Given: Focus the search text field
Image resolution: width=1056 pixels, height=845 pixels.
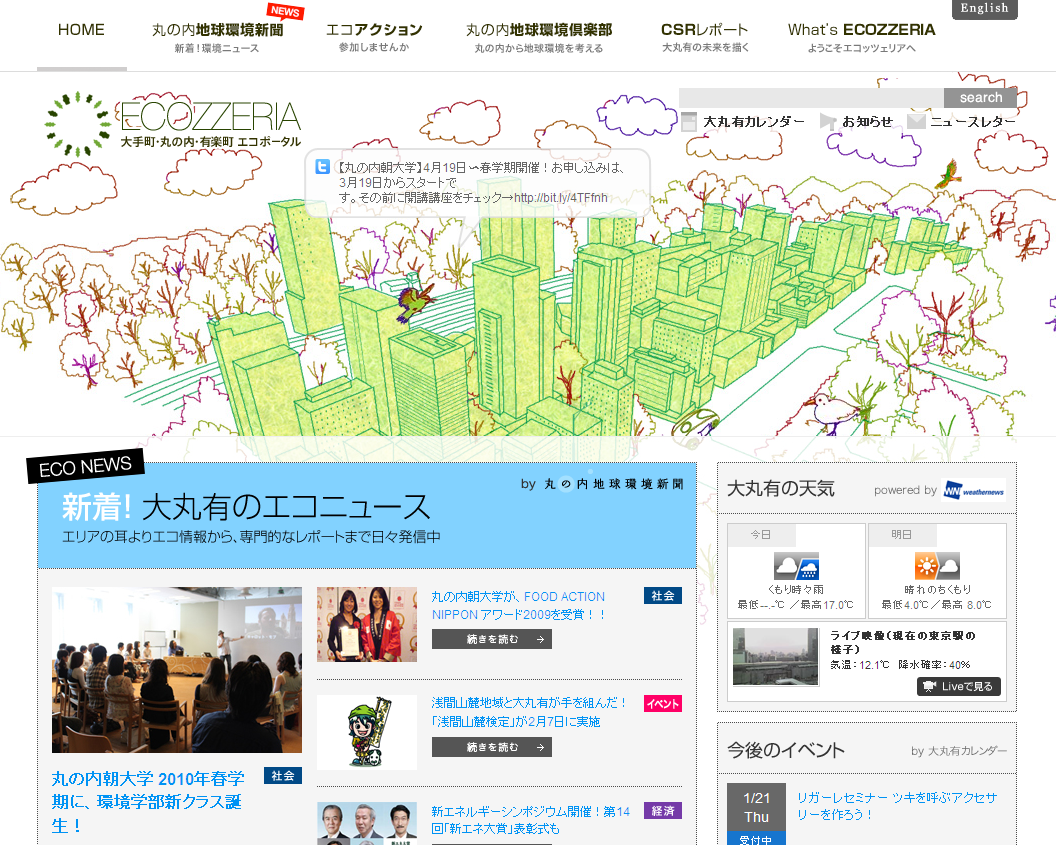Looking at the screenshot, I should (811, 97).
